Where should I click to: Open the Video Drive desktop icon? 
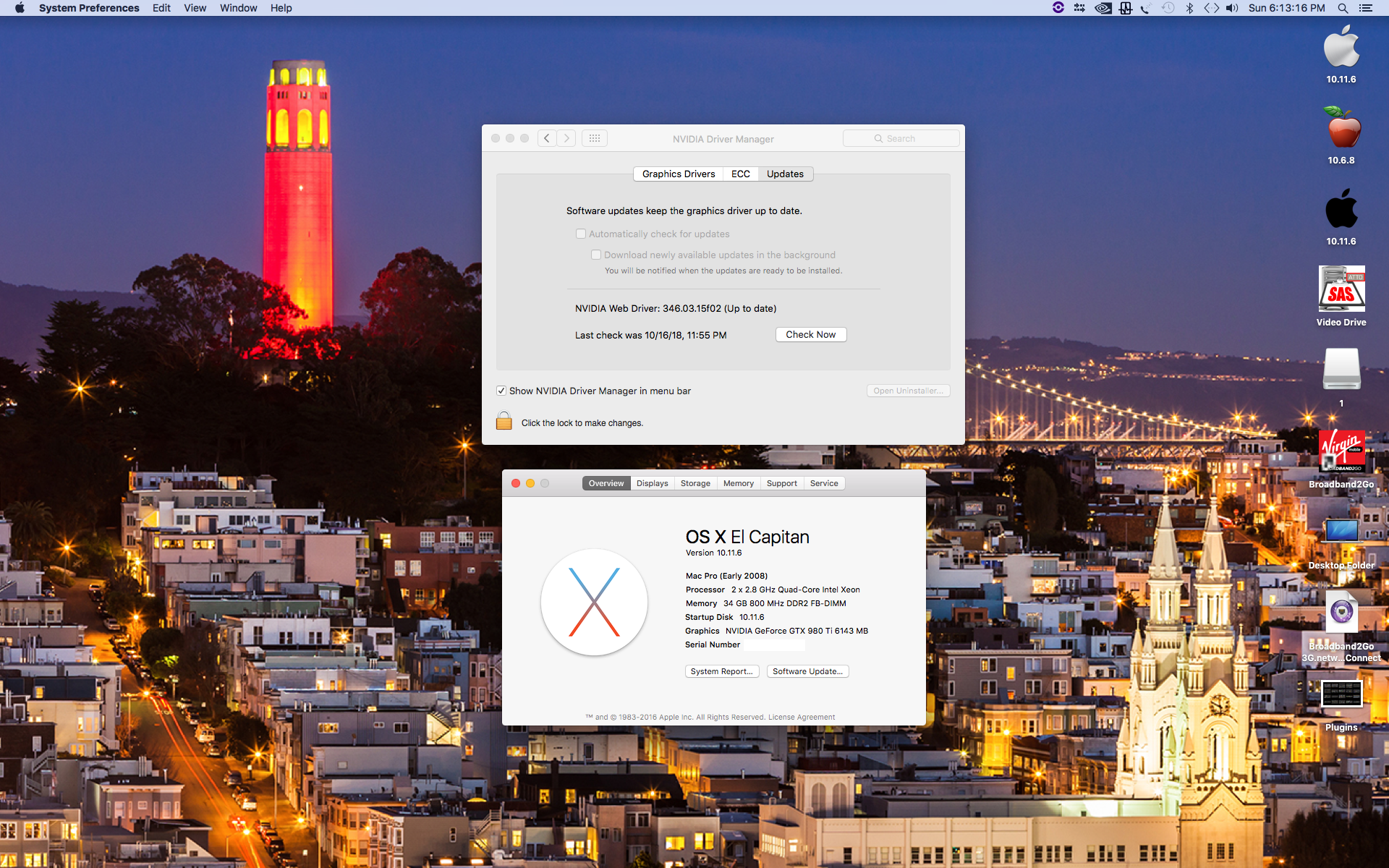(1341, 289)
